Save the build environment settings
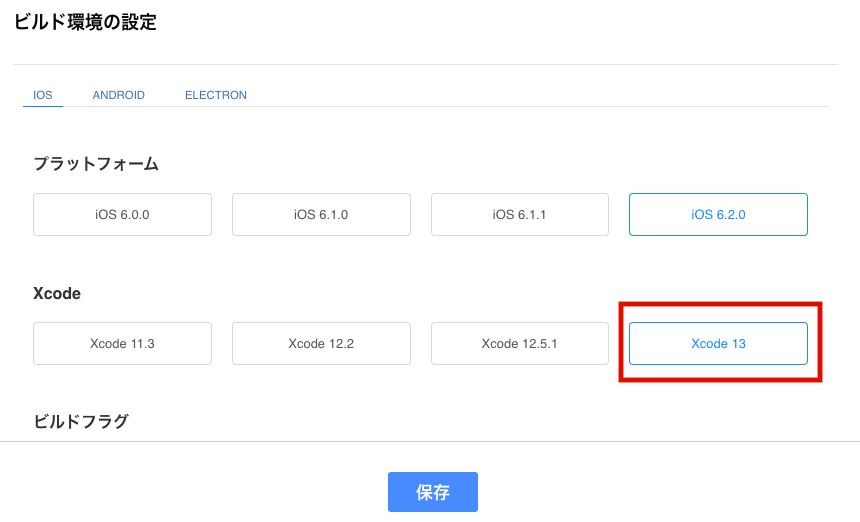 (x=433, y=492)
